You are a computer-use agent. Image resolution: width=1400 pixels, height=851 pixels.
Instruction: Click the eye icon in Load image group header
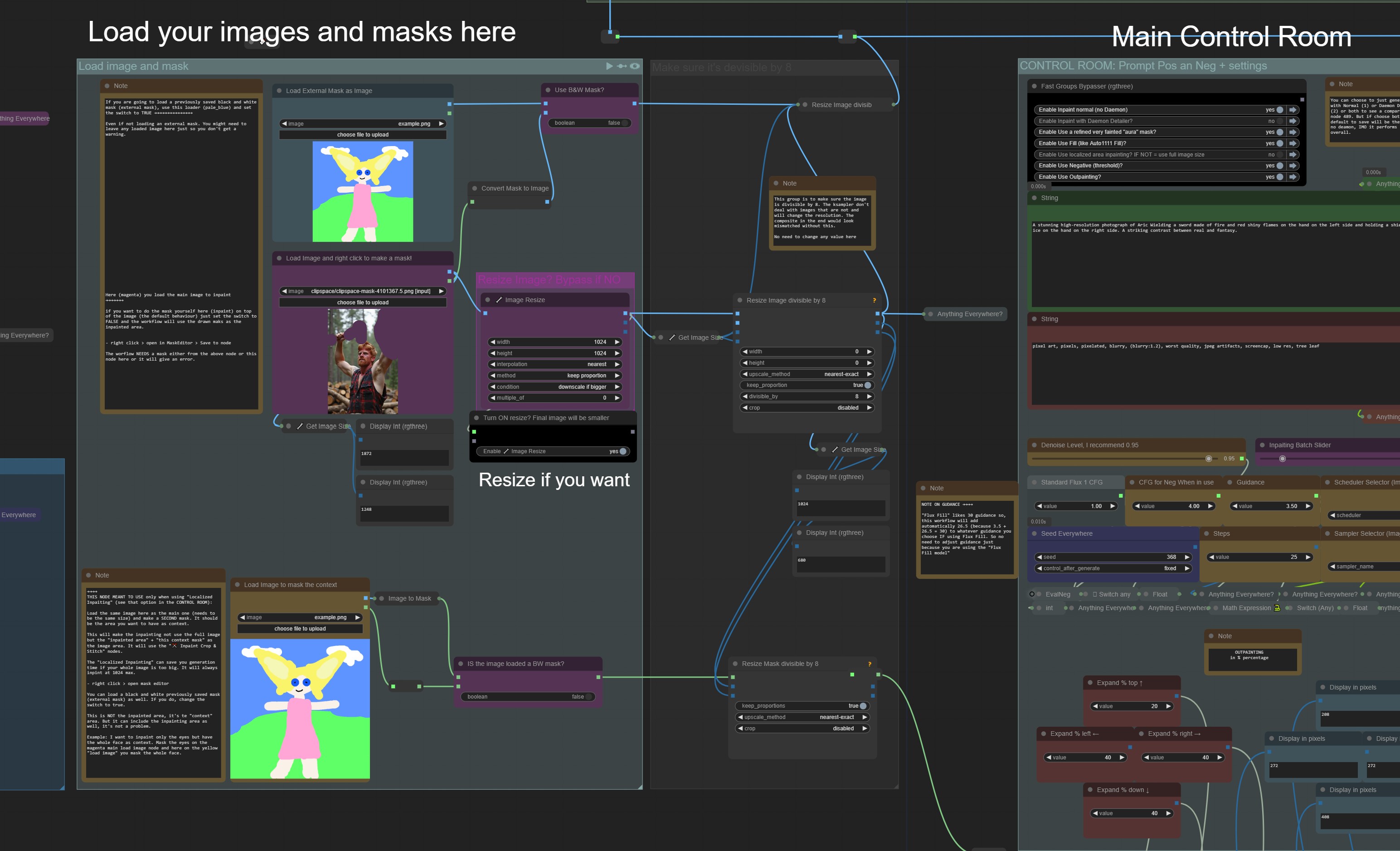click(x=635, y=66)
